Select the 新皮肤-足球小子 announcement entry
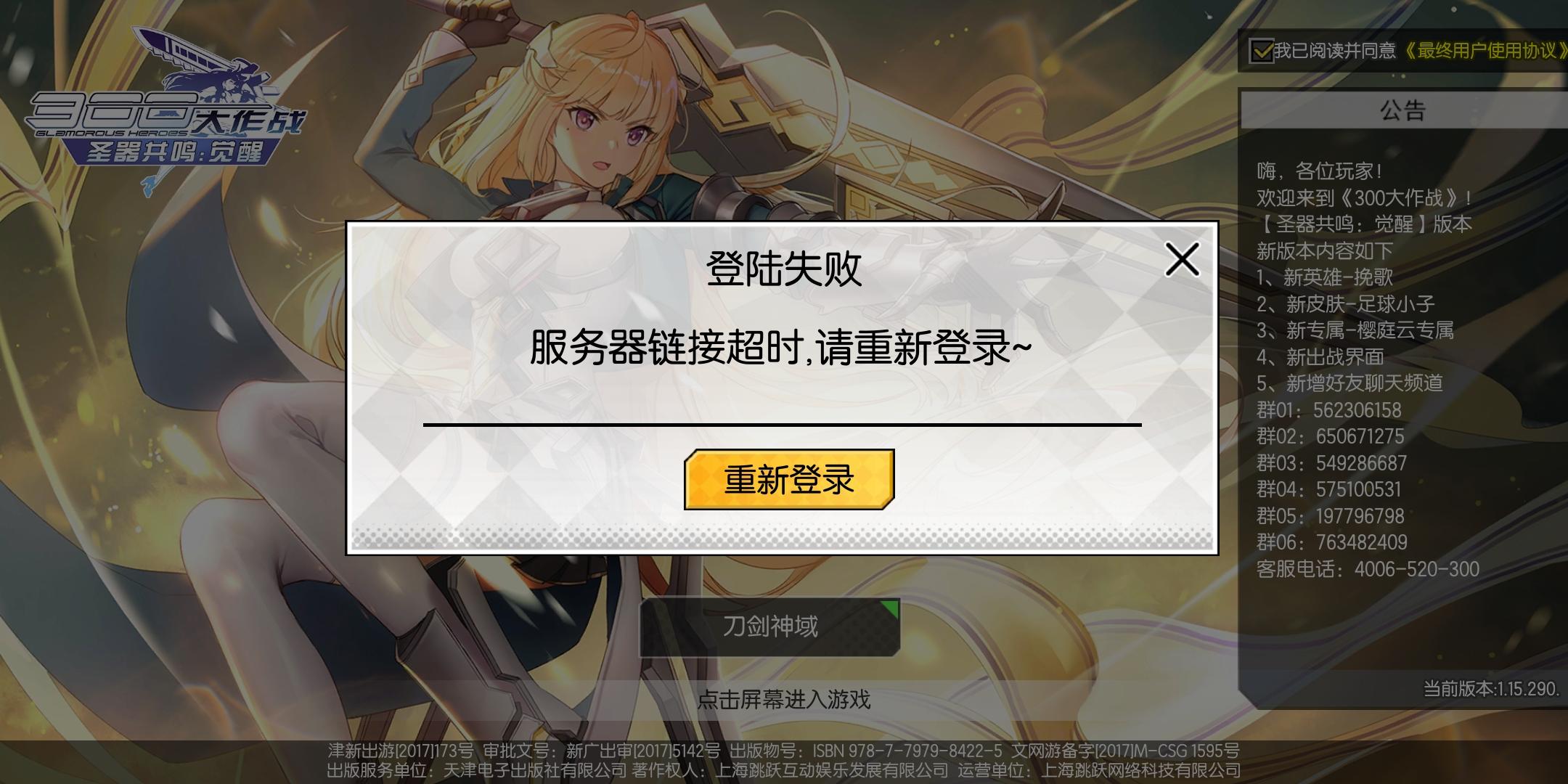 pos(1345,303)
